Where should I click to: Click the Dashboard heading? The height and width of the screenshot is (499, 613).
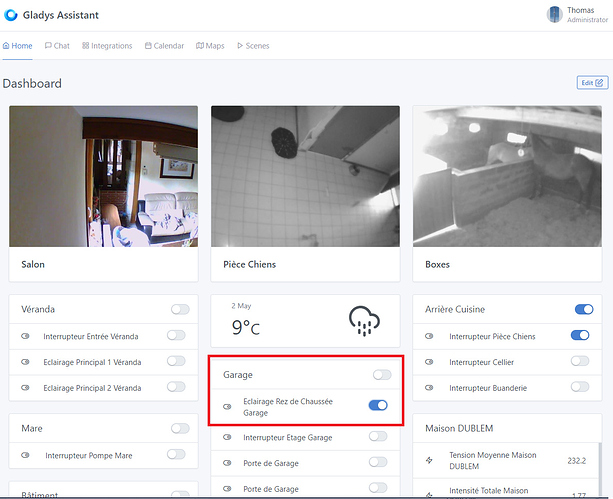[x=32, y=83]
